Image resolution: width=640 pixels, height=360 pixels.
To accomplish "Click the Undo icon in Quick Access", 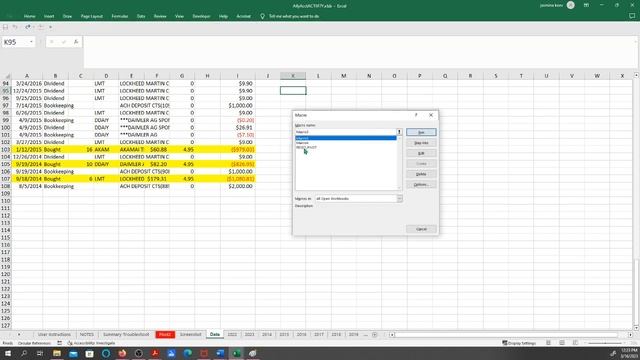I will coord(15,27).
